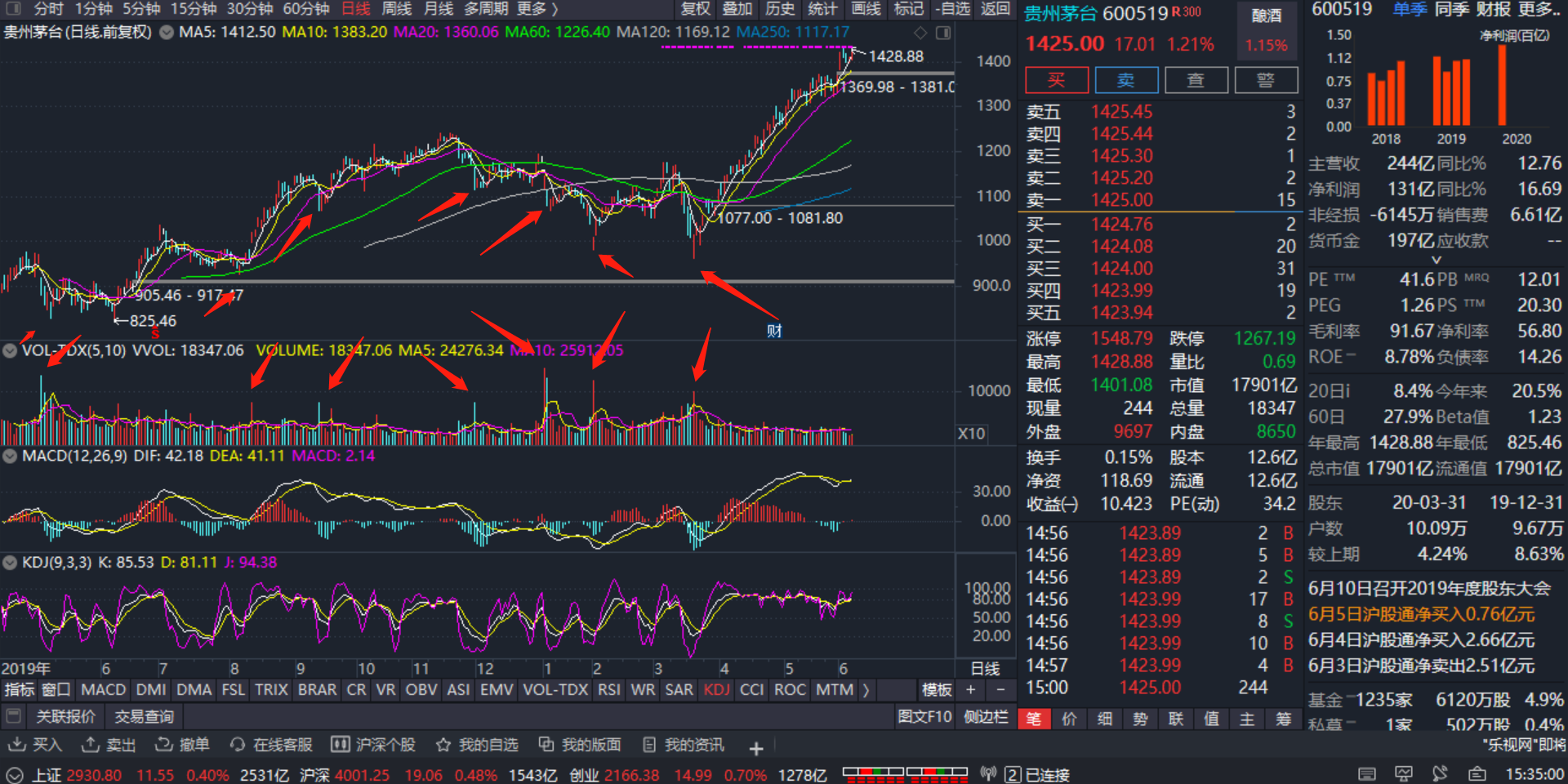Select 单季 quarterly view

tap(1410, 9)
